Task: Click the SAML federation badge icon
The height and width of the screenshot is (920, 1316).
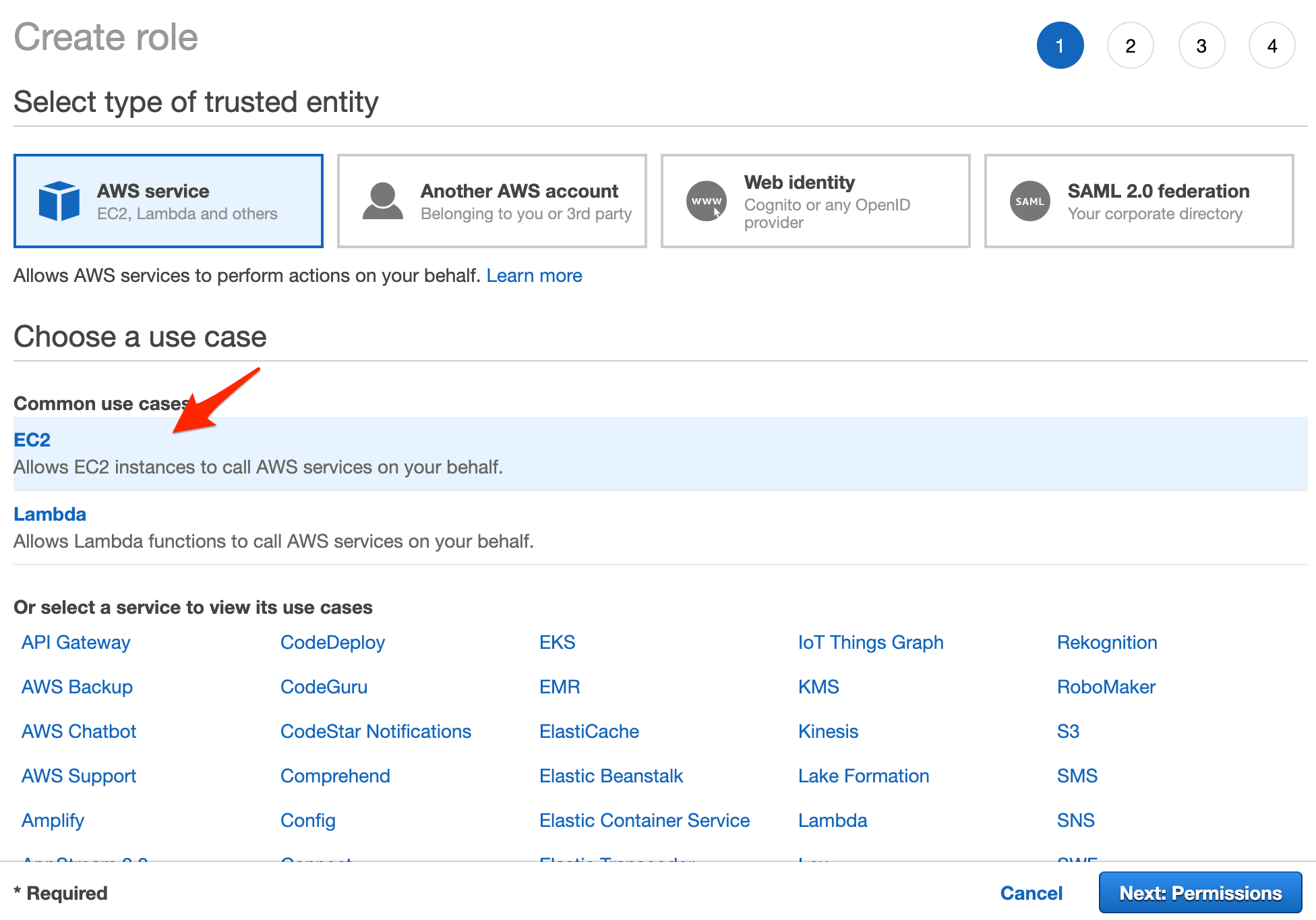Action: coord(1030,201)
